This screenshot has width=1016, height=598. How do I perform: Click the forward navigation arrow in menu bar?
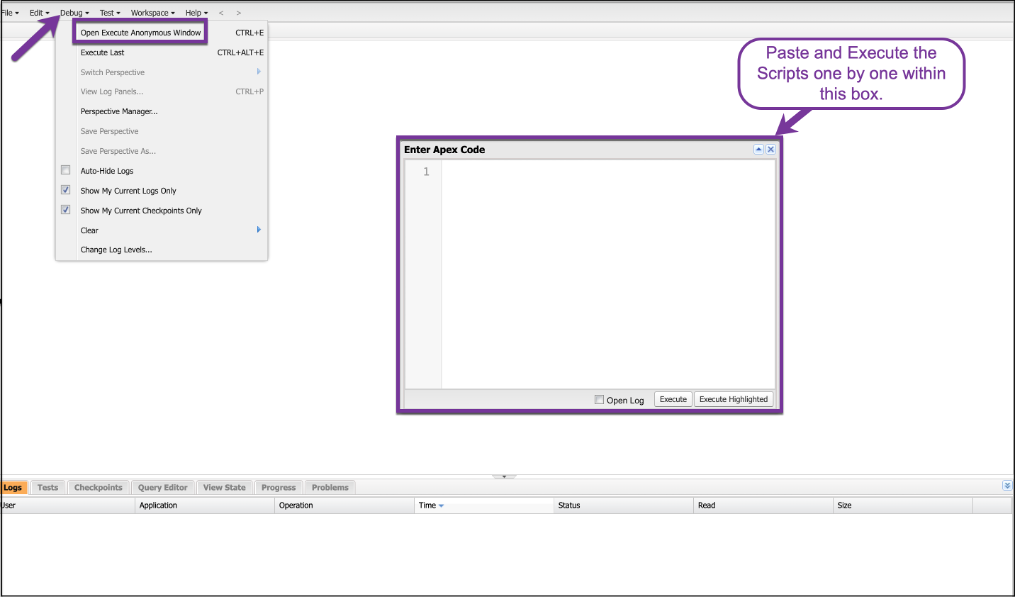coord(238,13)
